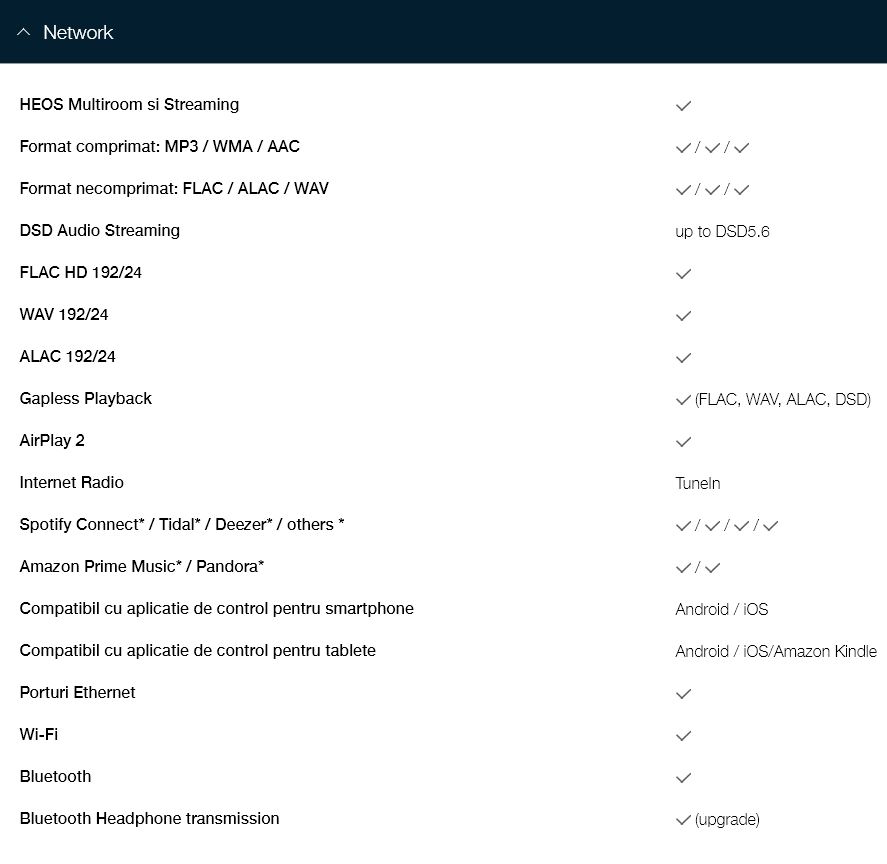
Task: Click the 'up to DSD5.6' value
Action: [722, 231]
